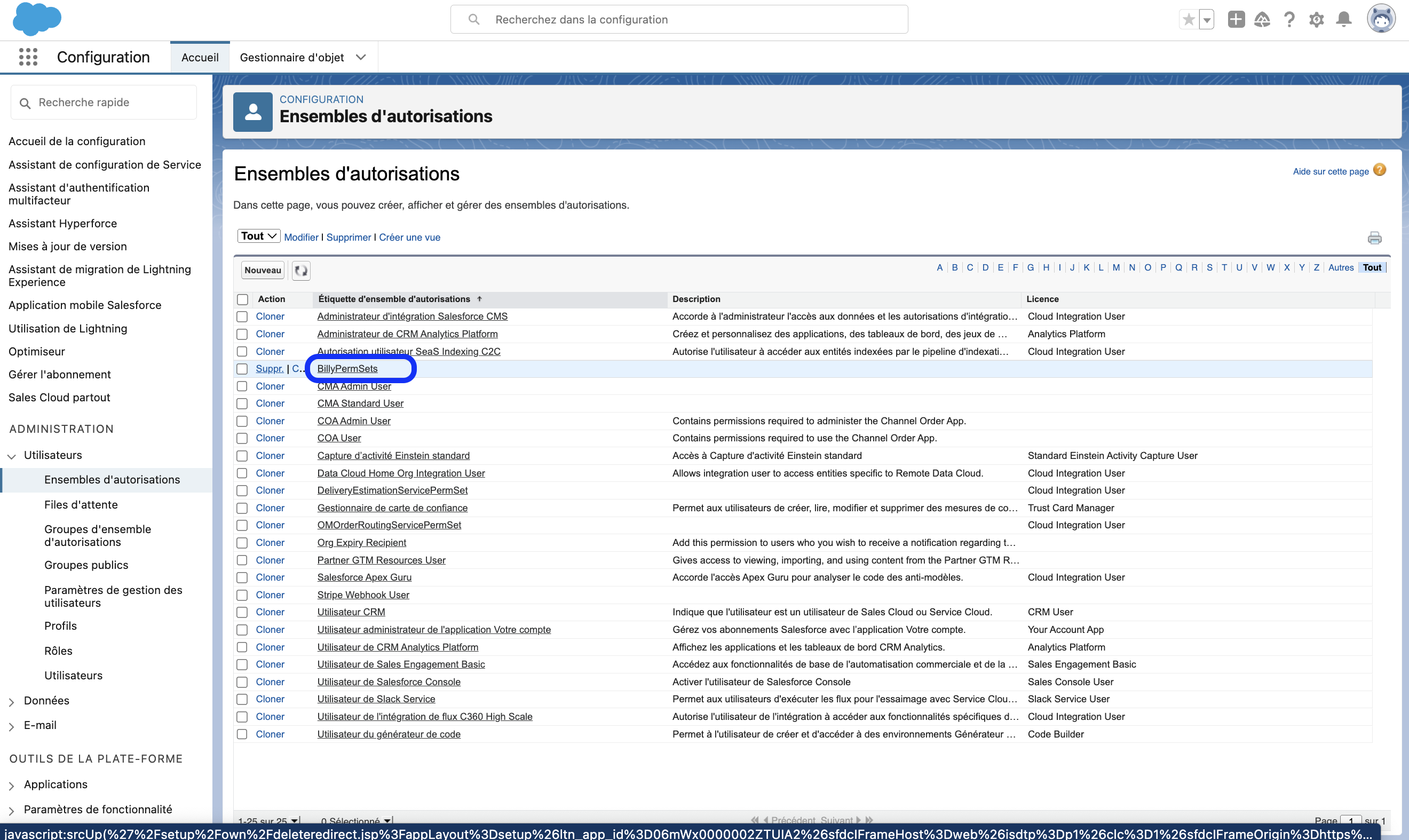Open Utilisateur de Slack Service permission set
The width and height of the screenshot is (1409, 840).
coord(376,699)
